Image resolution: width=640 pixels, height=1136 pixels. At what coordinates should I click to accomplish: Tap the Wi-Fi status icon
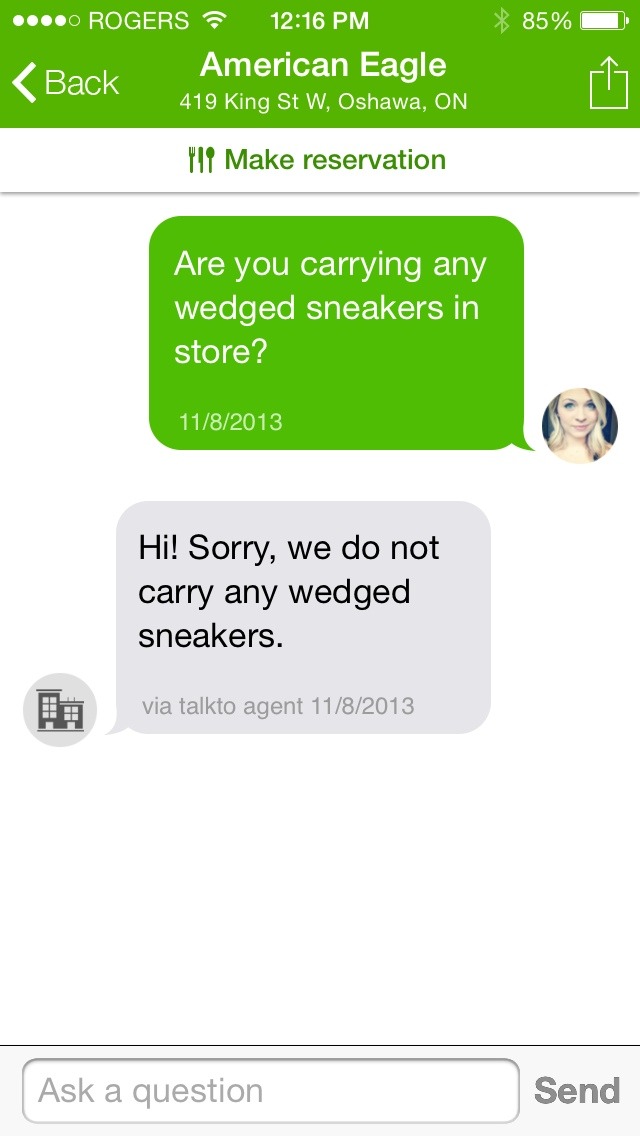[214, 20]
